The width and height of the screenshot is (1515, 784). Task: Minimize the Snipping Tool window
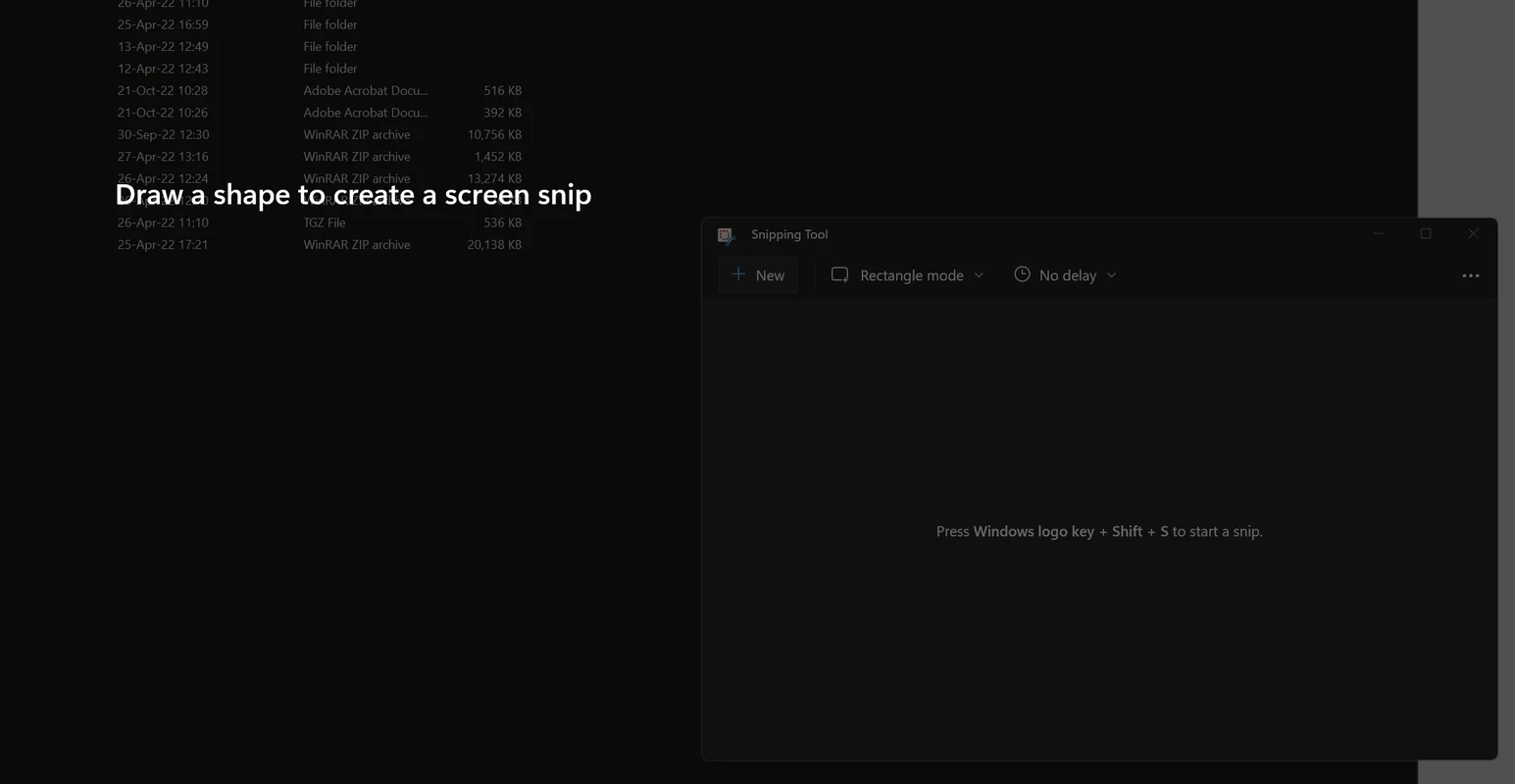[1378, 234]
